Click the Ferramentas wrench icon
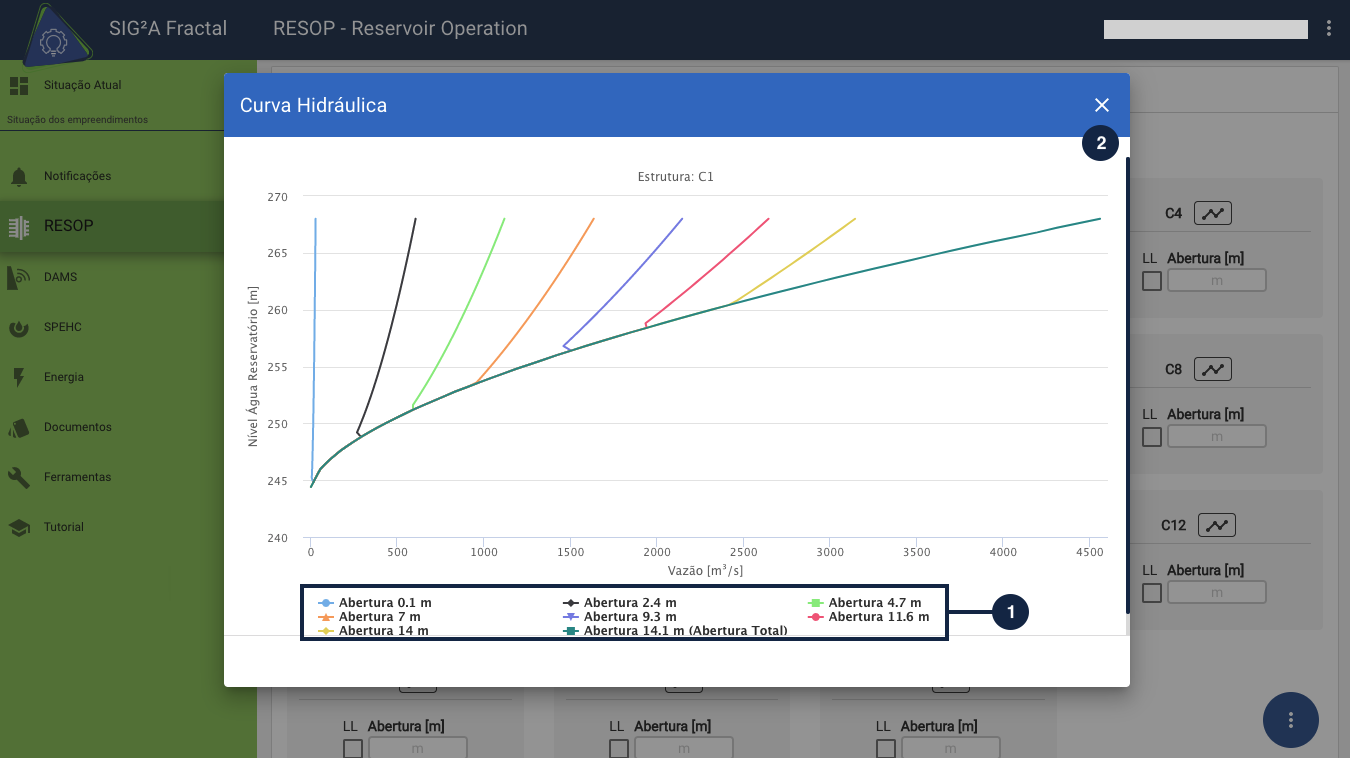This screenshot has width=1350, height=758. point(19,477)
